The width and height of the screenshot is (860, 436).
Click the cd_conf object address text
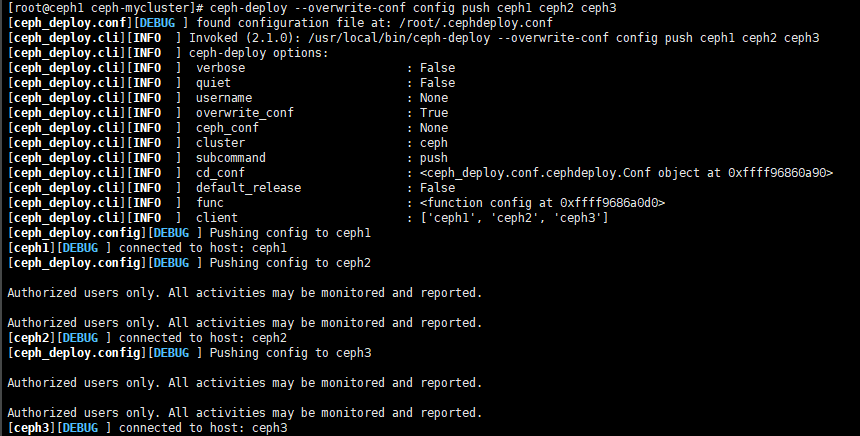click(626, 173)
